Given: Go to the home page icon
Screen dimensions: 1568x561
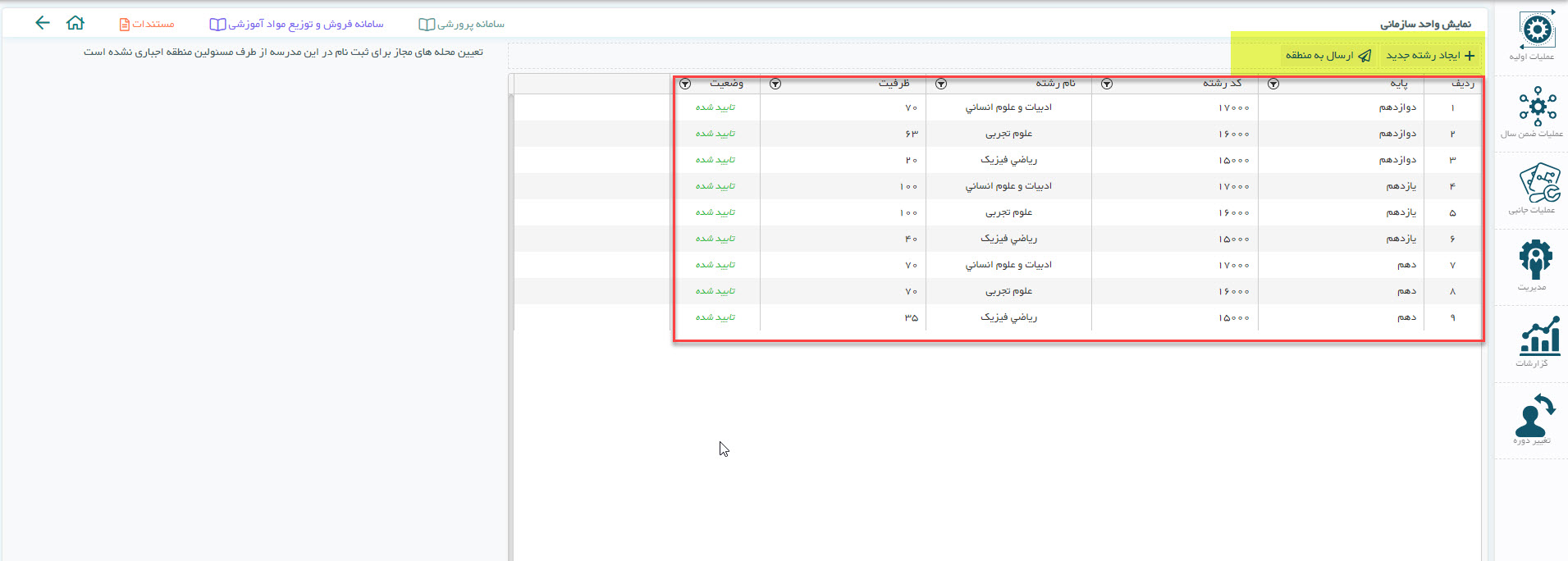Looking at the screenshot, I should coord(75,23).
